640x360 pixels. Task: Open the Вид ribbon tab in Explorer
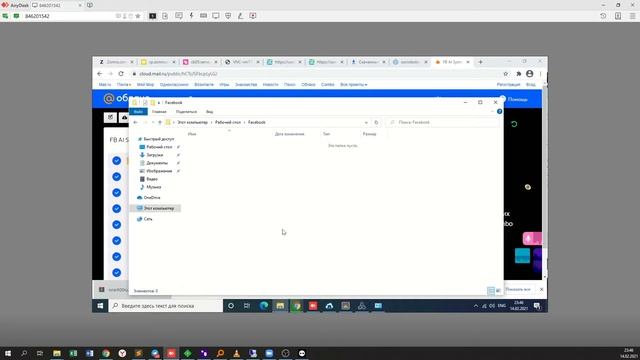click(209, 111)
